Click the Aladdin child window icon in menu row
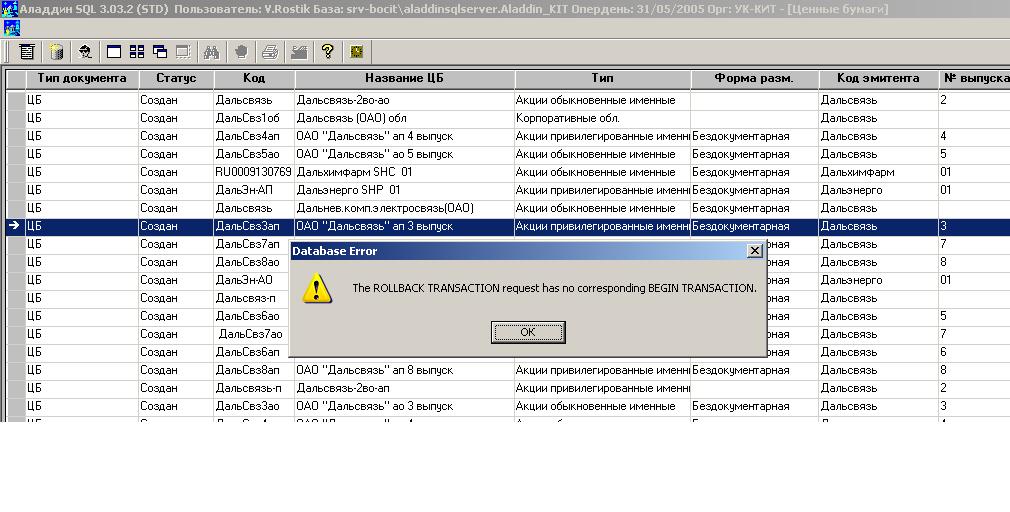 (12, 28)
